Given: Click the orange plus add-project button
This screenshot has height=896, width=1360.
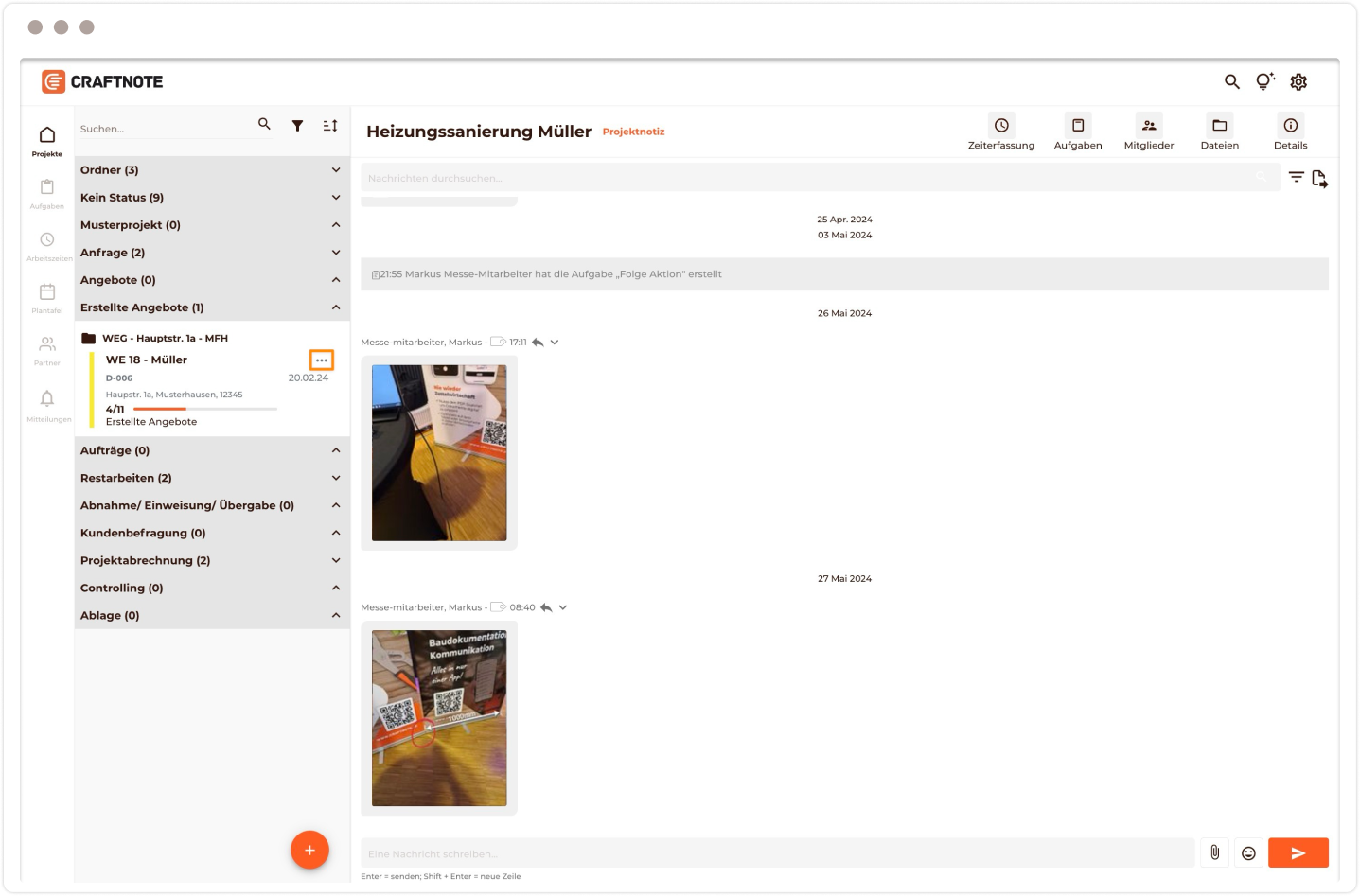Looking at the screenshot, I should [309, 850].
